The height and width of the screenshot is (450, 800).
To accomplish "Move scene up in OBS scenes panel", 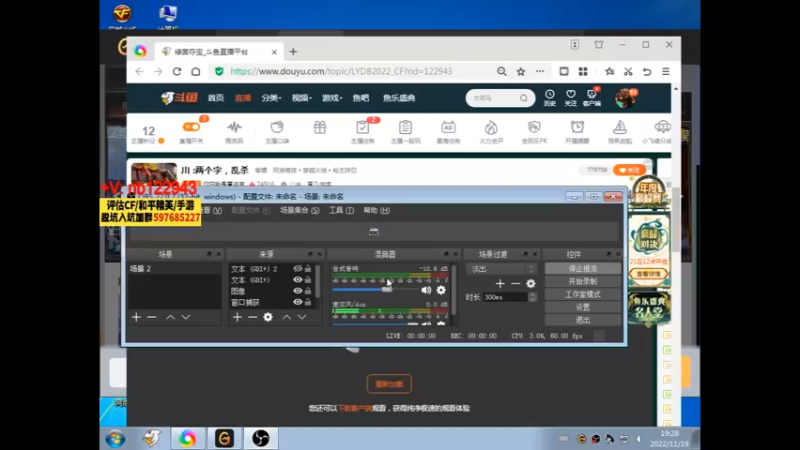I will [170, 317].
